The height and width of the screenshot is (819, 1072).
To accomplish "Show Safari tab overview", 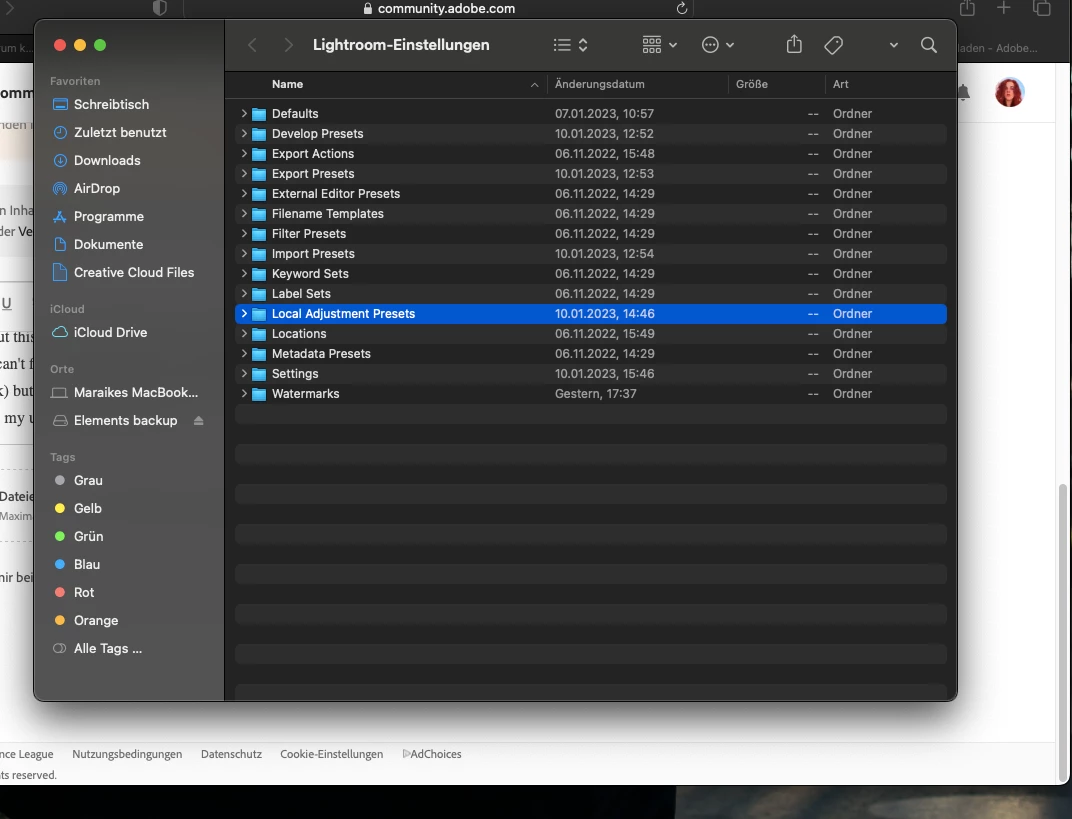I will [x=1041, y=8].
